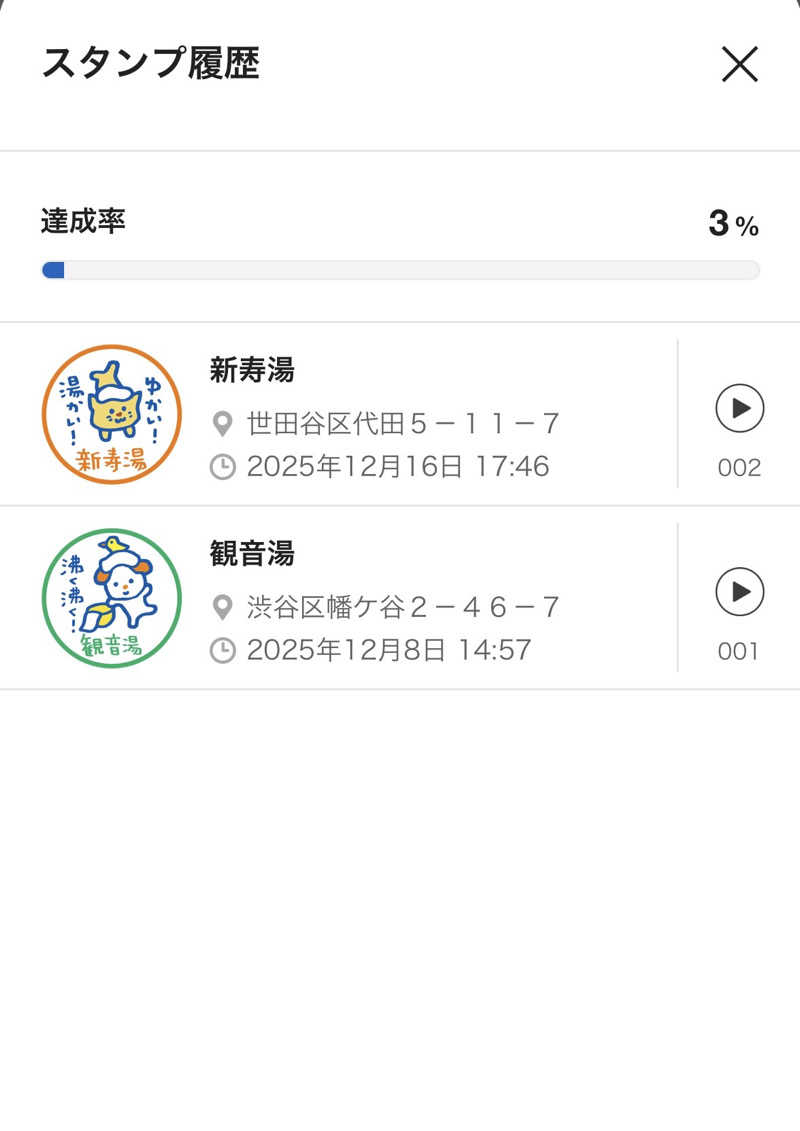Click stamp number 002
The image size is (800, 1131).
pos(739,468)
